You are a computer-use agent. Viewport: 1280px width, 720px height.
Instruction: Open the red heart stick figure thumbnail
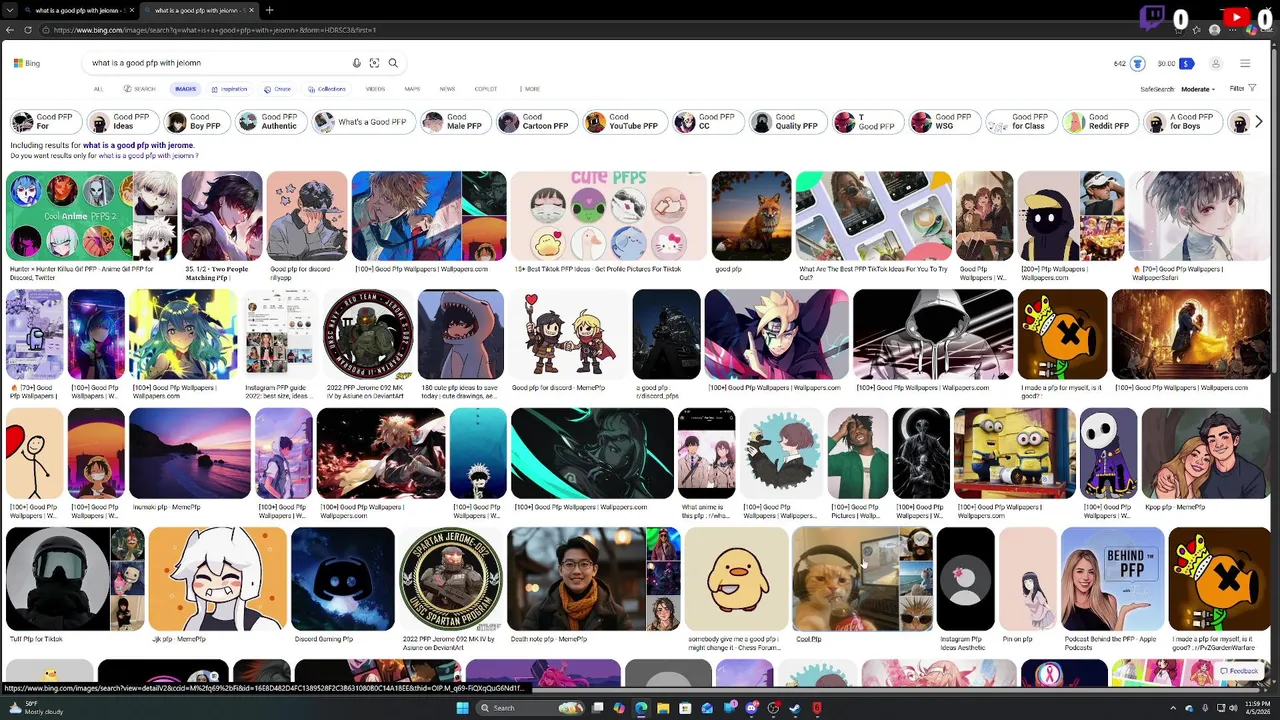[x=33, y=453]
